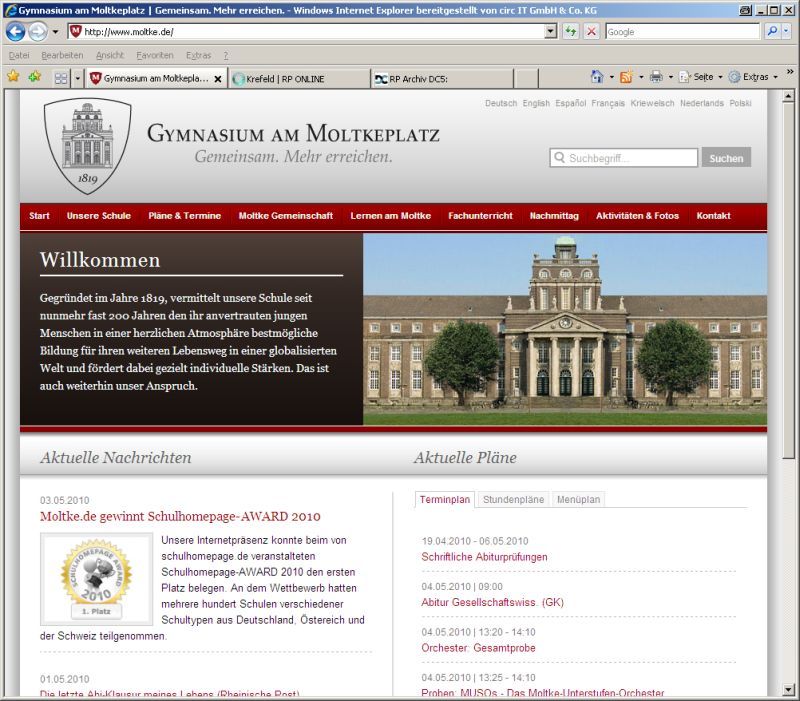Select the Stundenpläne tab

tap(513, 499)
